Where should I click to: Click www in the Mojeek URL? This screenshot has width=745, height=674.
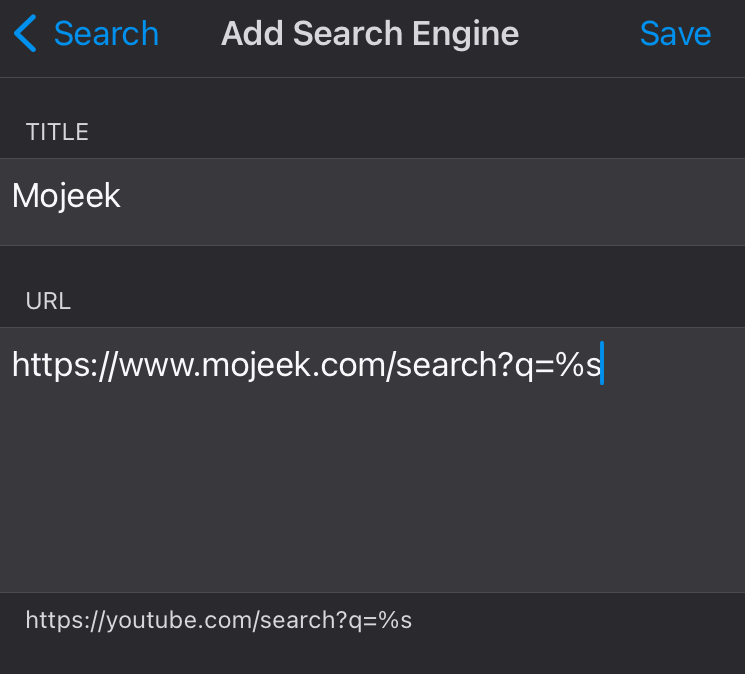[157, 365]
